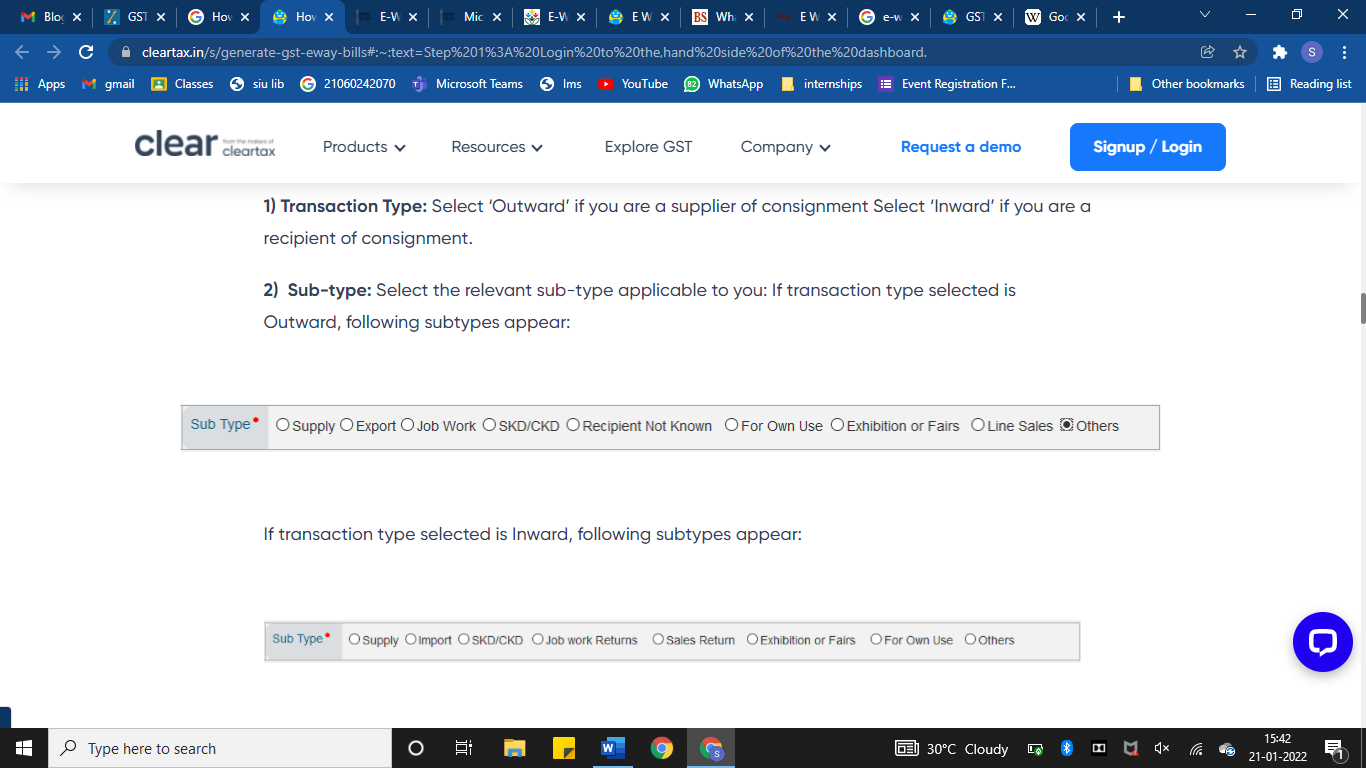This screenshot has height=768, width=1366.
Task: Open a new tab with the plus button
Action: click(1119, 17)
